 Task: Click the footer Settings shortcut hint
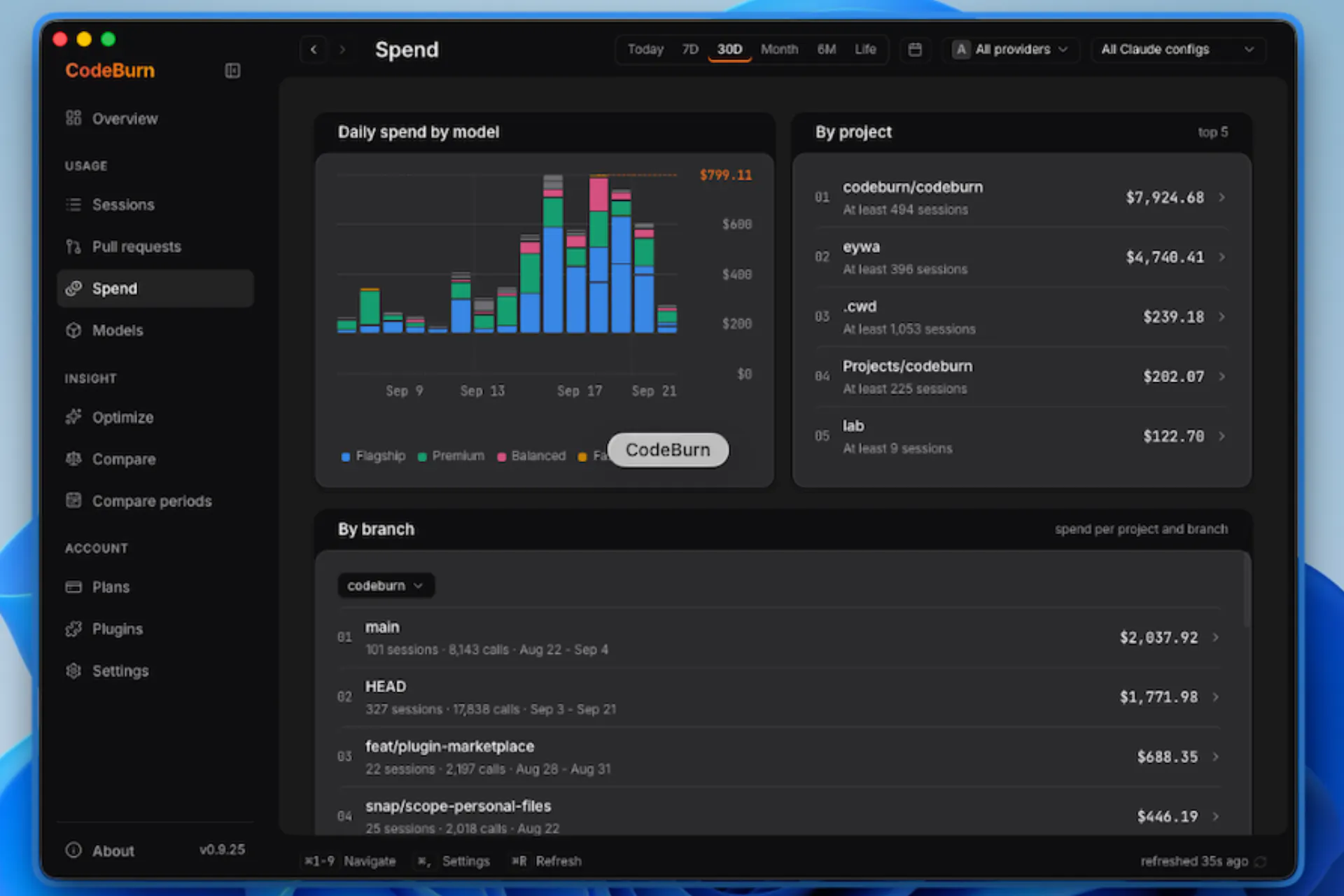(454, 861)
